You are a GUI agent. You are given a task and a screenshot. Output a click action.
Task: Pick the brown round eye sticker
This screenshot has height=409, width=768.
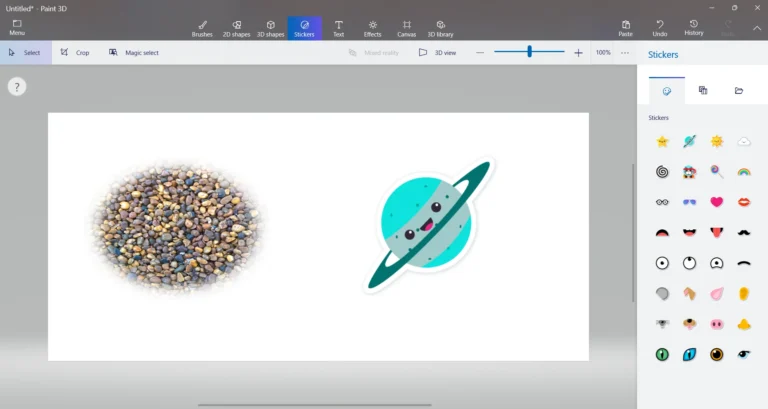tap(717, 354)
